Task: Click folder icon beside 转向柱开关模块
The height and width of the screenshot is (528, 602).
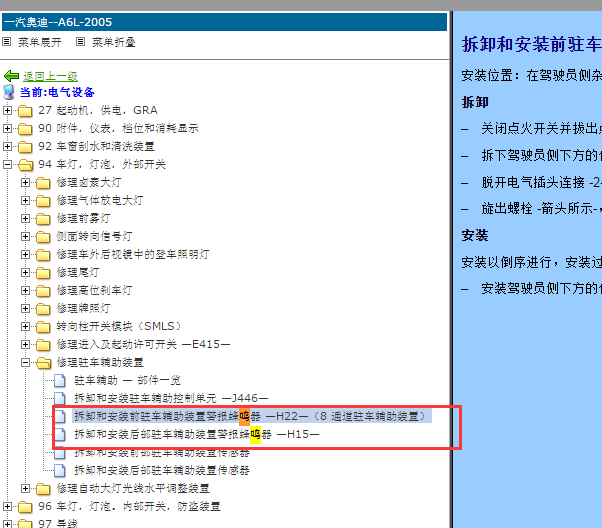Action: [x=43, y=327]
